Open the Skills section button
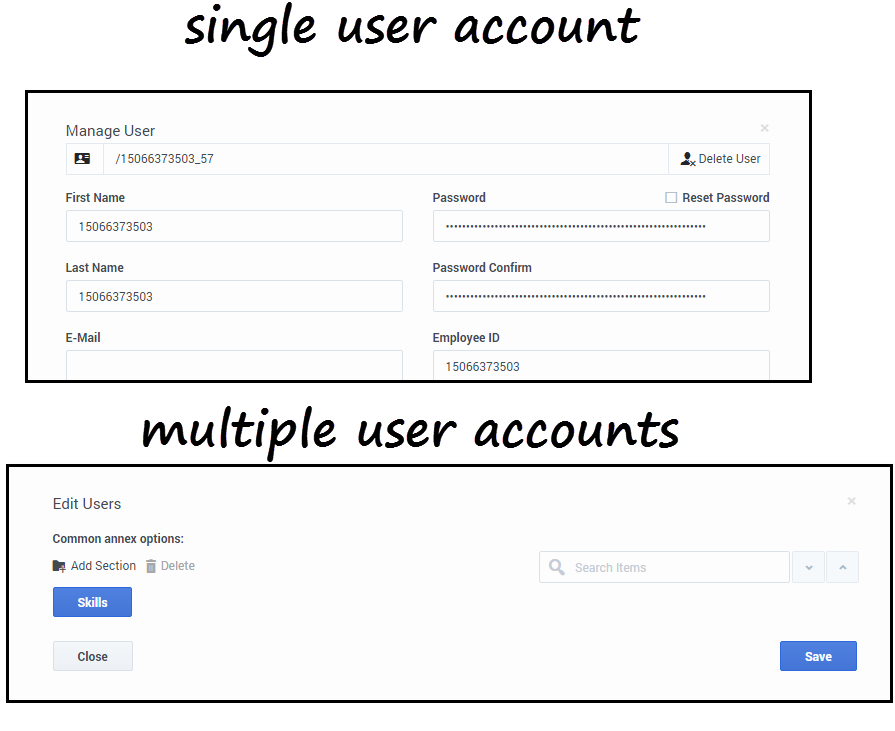The image size is (895, 731). coord(92,602)
